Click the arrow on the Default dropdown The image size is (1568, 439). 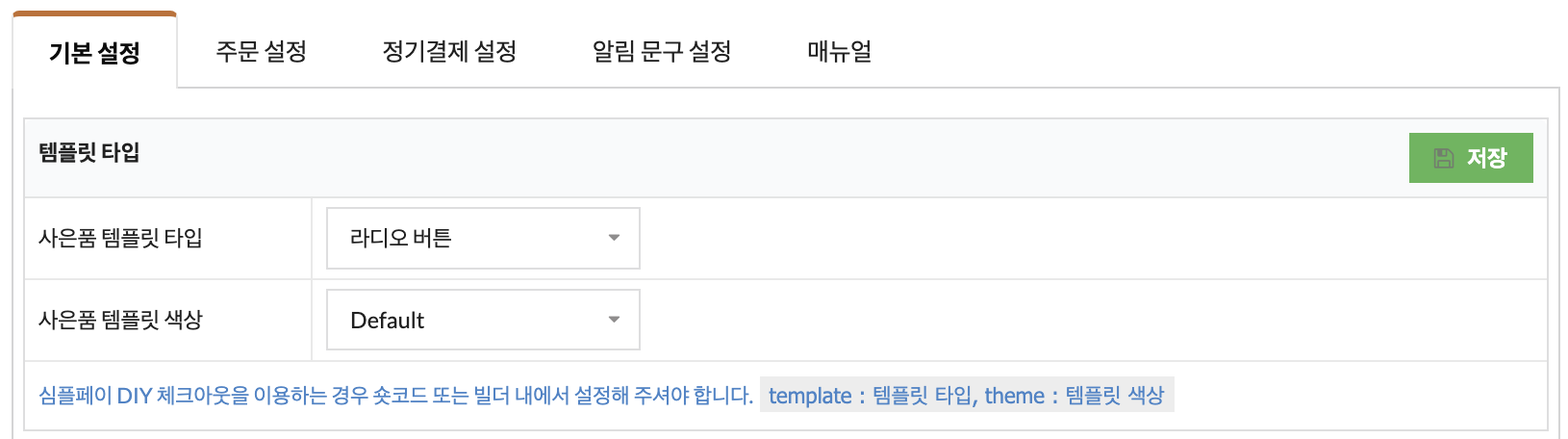pyautogui.click(x=614, y=320)
